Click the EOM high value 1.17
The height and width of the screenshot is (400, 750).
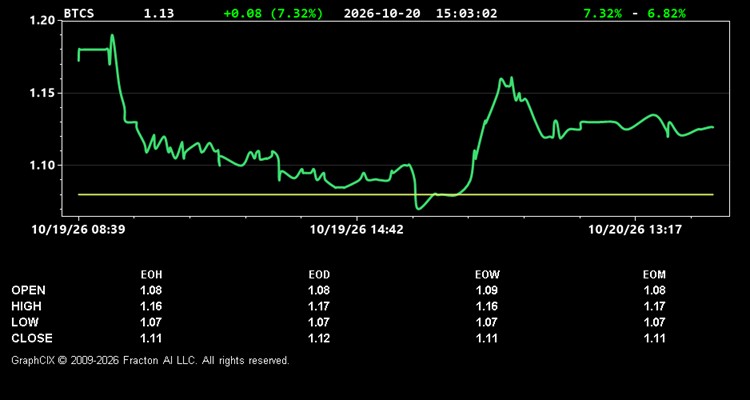(654, 306)
